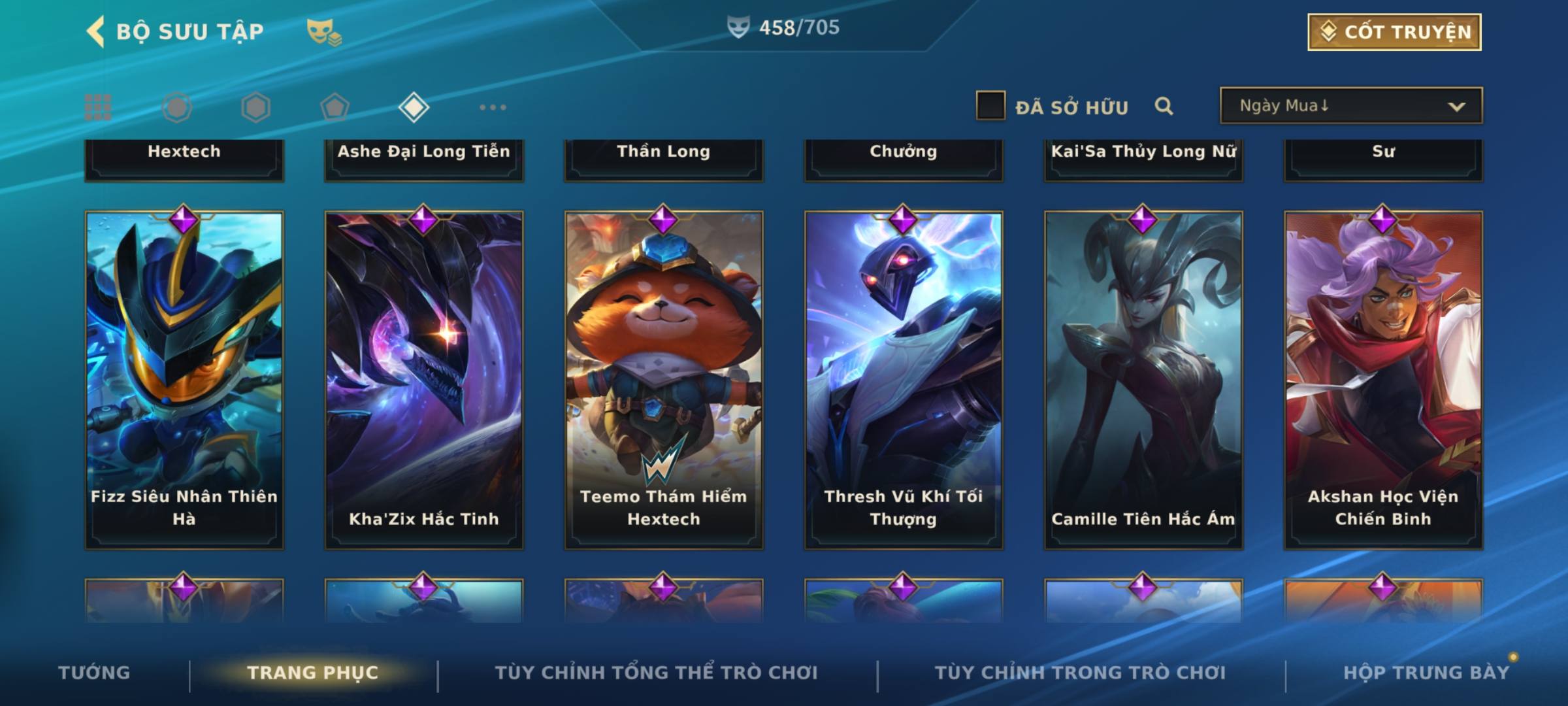The width and height of the screenshot is (1568, 706).
Task: Open the three-dots more filters icon
Action: click(493, 107)
